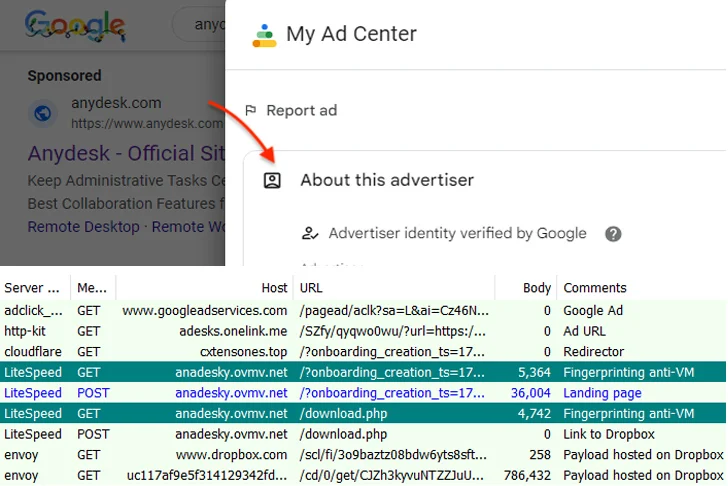Screen dimensions: 728x486
Task: Select the www.googleadservices.com request row
Action: click(205, 311)
